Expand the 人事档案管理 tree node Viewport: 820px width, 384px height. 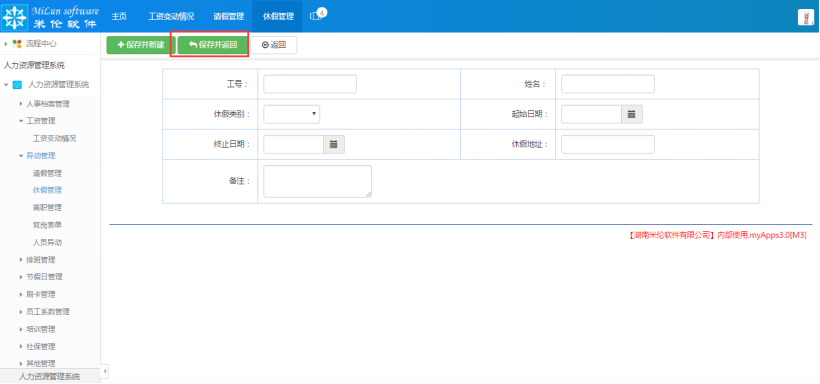pyautogui.click(x=21, y=104)
